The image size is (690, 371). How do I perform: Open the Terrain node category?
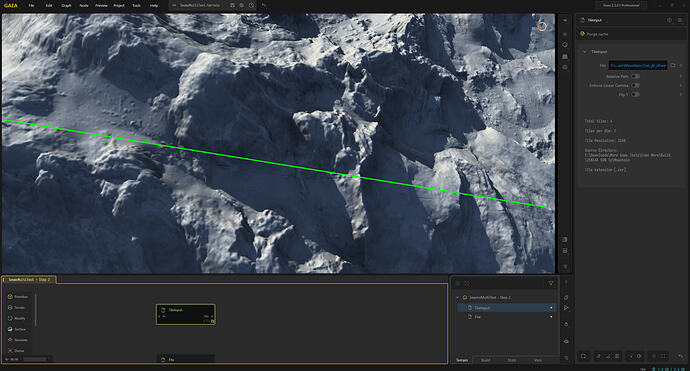[x=17, y=308]
